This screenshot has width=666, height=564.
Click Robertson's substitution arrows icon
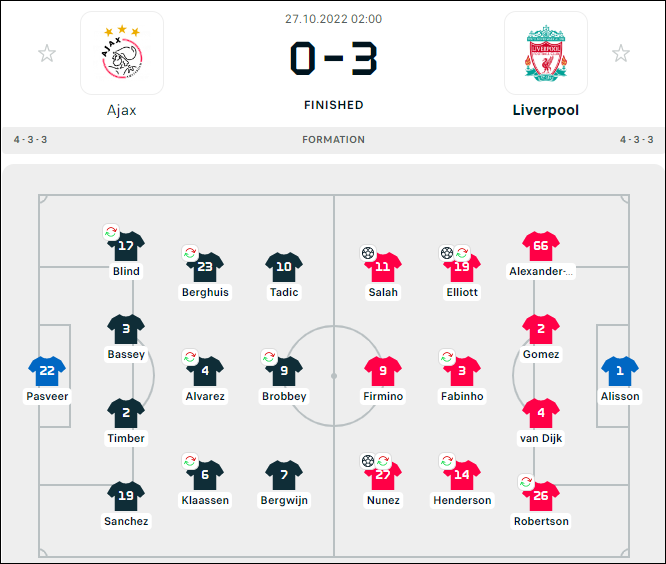click(526, 482)
